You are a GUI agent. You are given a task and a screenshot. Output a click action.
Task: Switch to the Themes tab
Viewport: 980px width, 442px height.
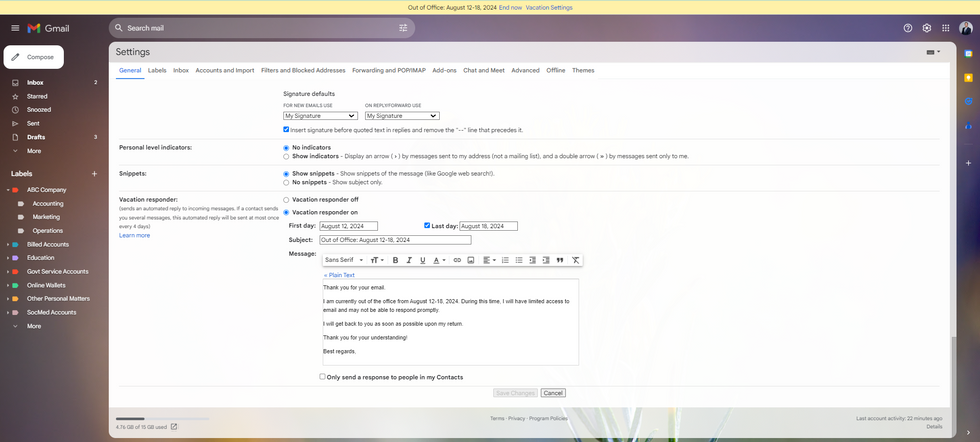coord(583,71)
